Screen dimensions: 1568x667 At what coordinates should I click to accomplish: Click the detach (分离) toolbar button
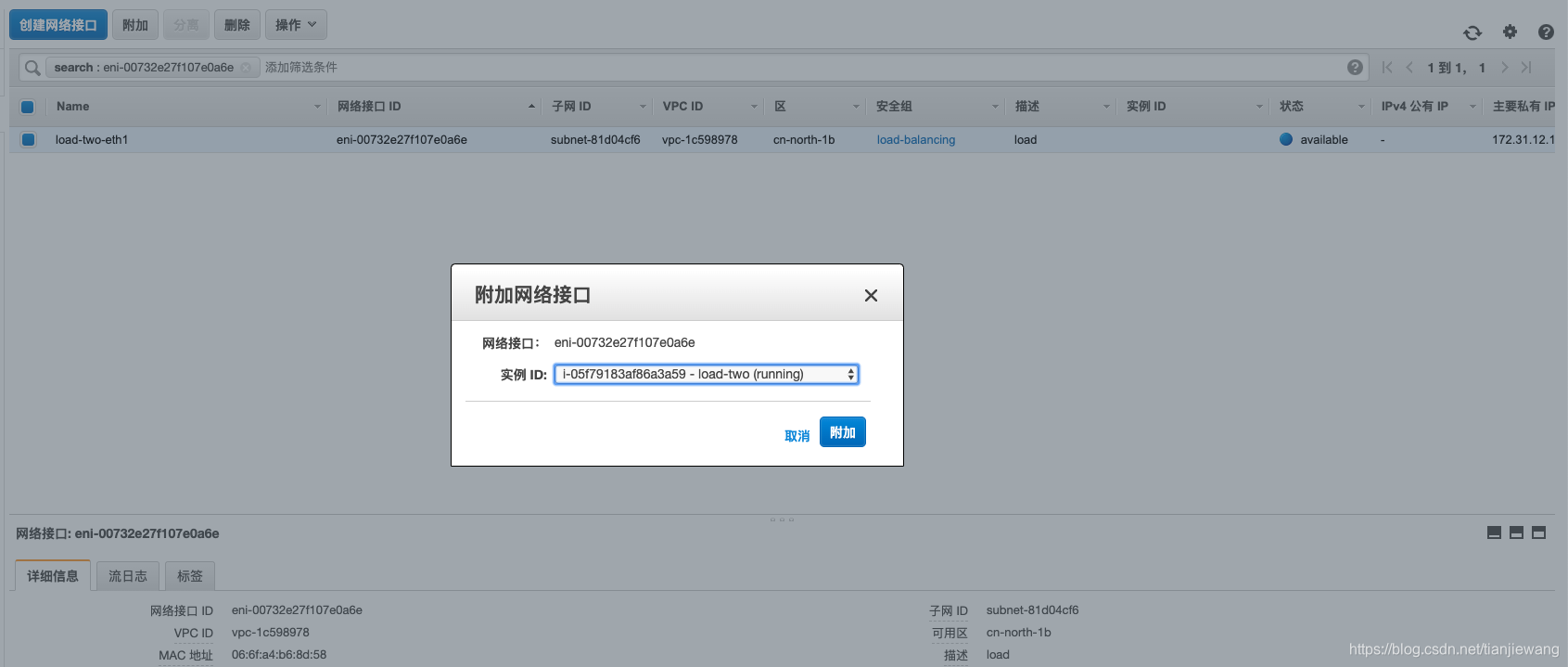pyautogui.click(x=186, y=25)
